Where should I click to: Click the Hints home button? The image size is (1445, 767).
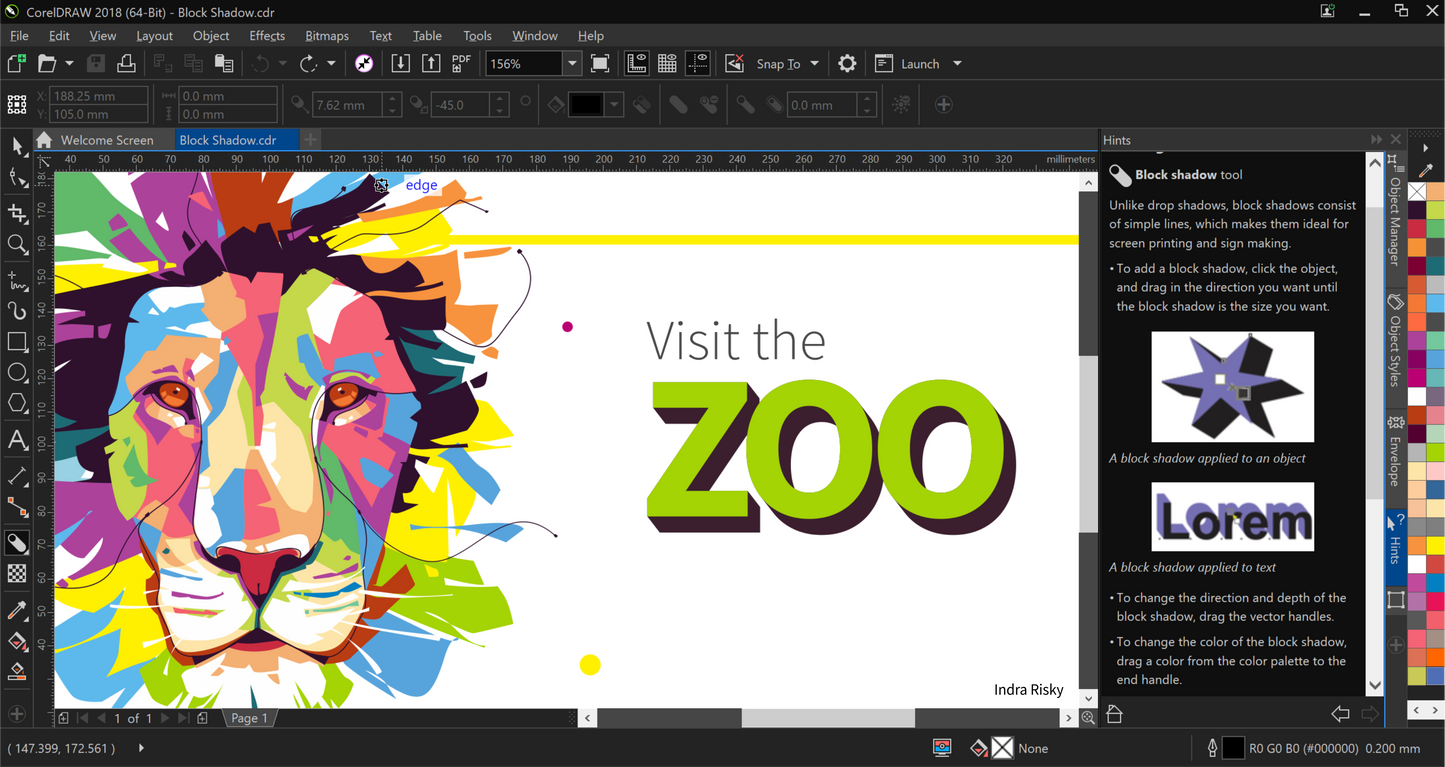1115,713
